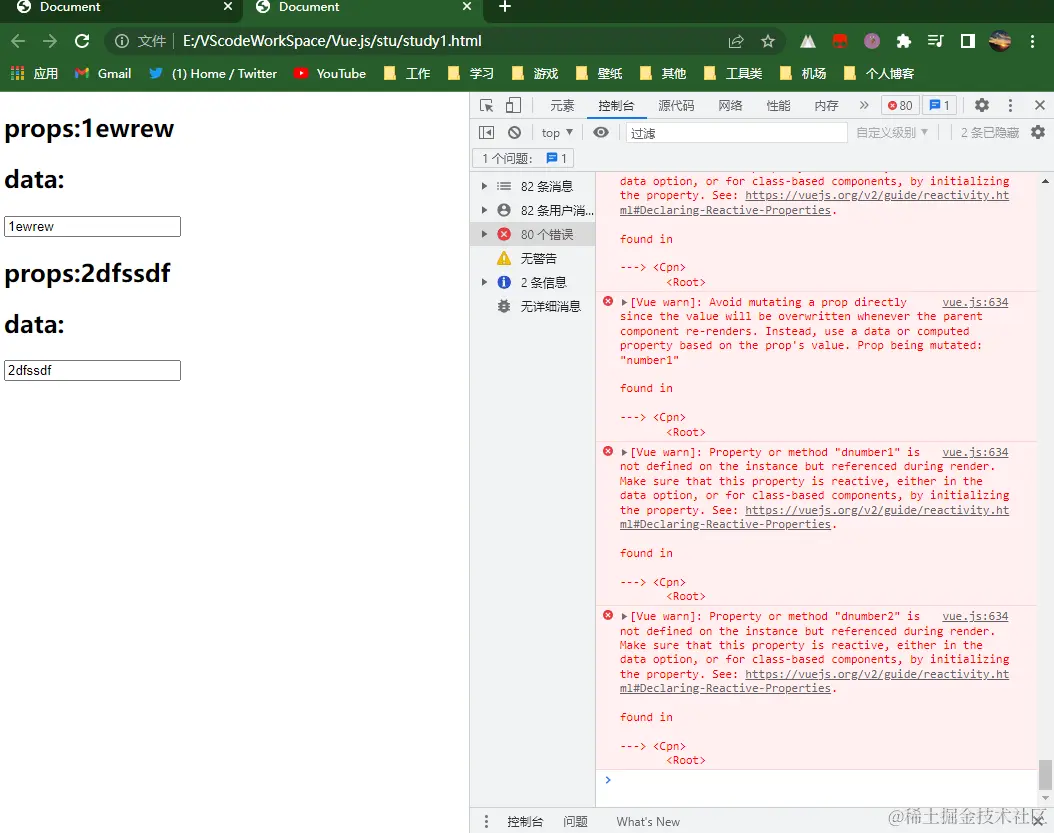Open a new browser tab
Image resolution: width=1054 pixels, height=833 pixels.
(505, 7)
